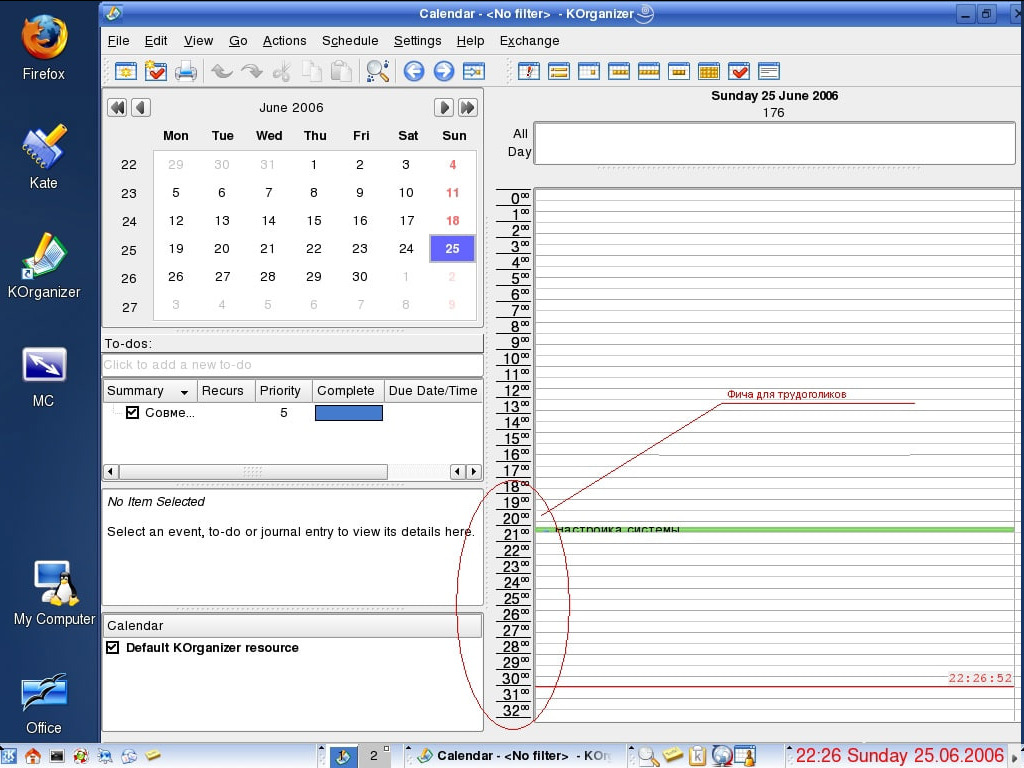Click the New Event toolbar icon

(126, 71)
